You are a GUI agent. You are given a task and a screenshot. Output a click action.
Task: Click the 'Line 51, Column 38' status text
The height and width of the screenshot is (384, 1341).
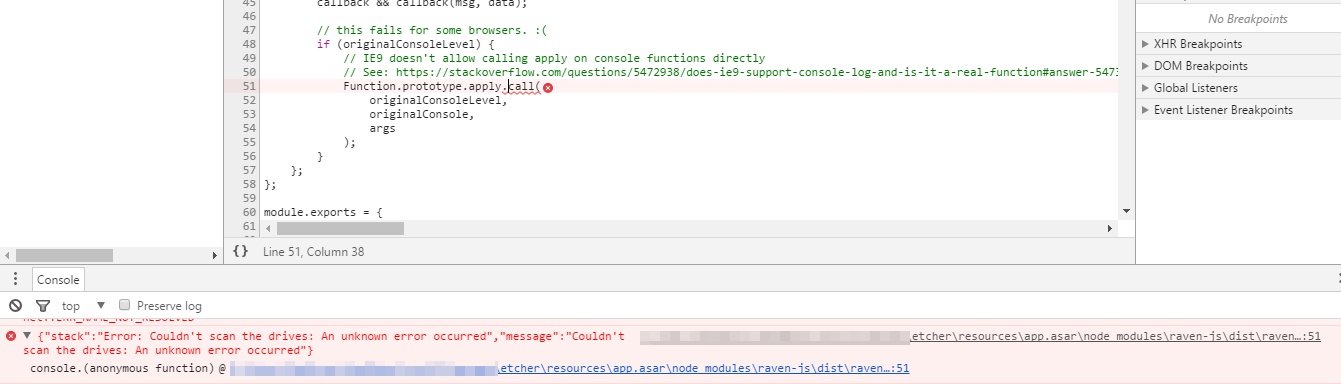[x=313, y=252]
